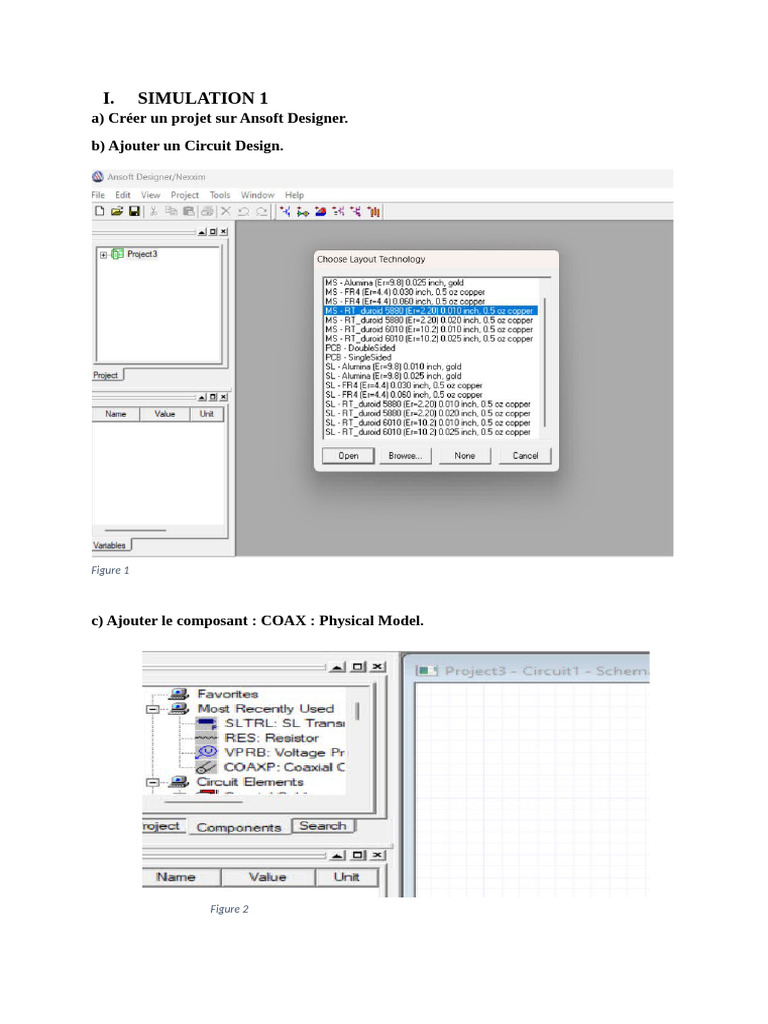
Task: Open the Project menu
Action: [x=185, y=195]
